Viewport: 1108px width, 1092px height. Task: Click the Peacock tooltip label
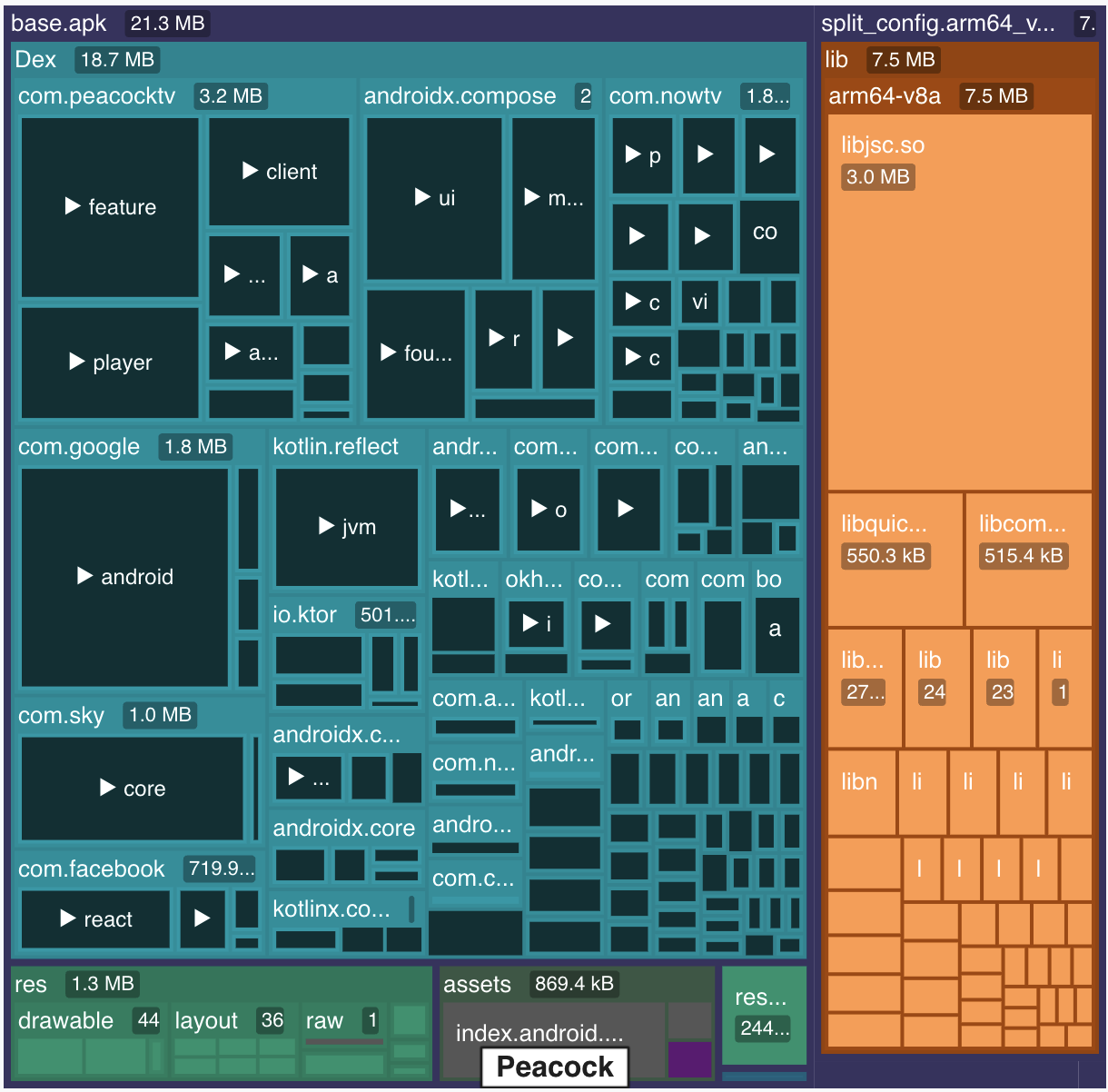555,1067
